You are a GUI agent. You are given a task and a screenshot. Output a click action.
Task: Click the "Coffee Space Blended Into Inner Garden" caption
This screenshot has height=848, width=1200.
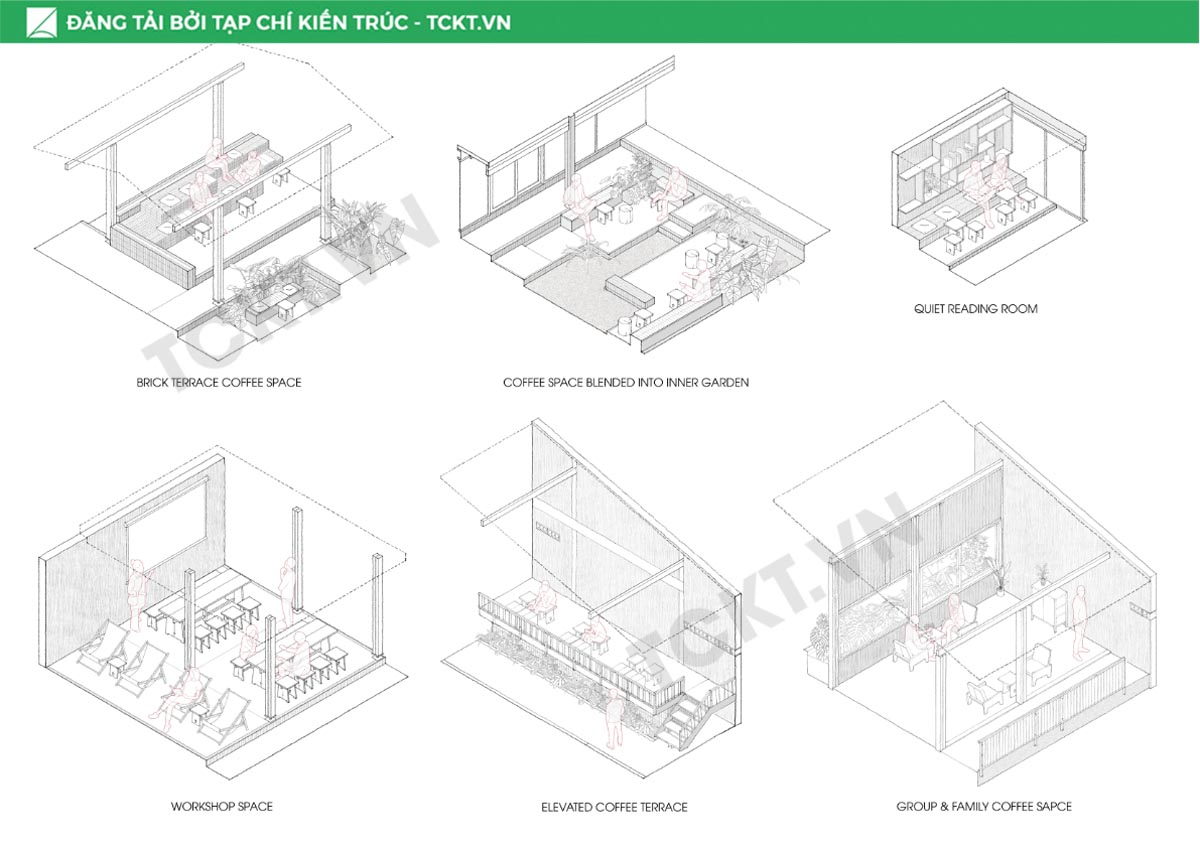[626, 382]
